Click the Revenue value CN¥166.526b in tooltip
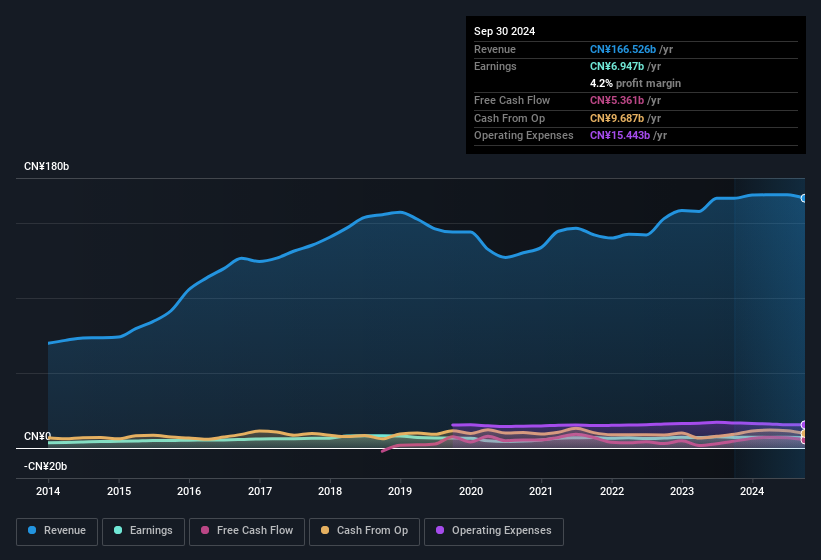This screenshot has width=821, height=560. point(623,49)
